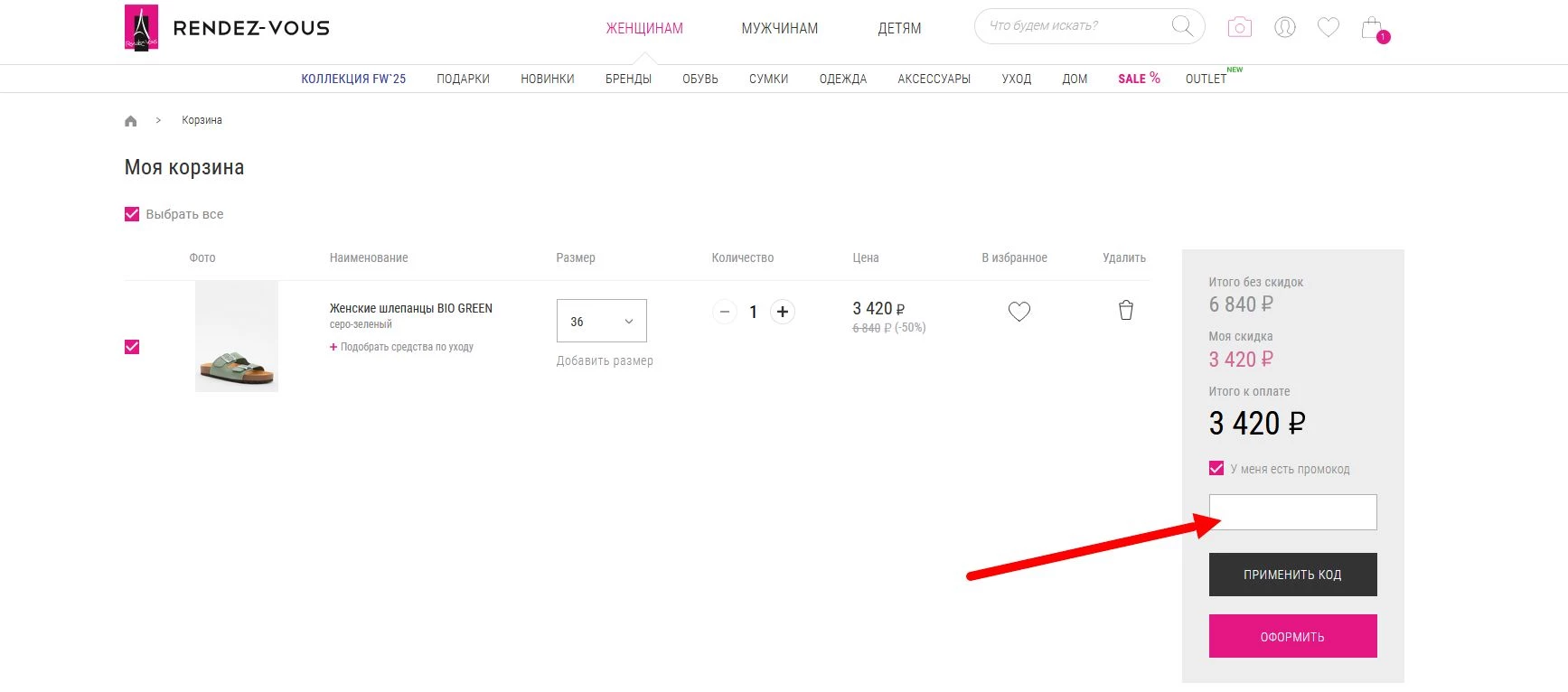Uncheck the BIO GREEN item checkbox
Screen dimensions: 1568x692
132,347
